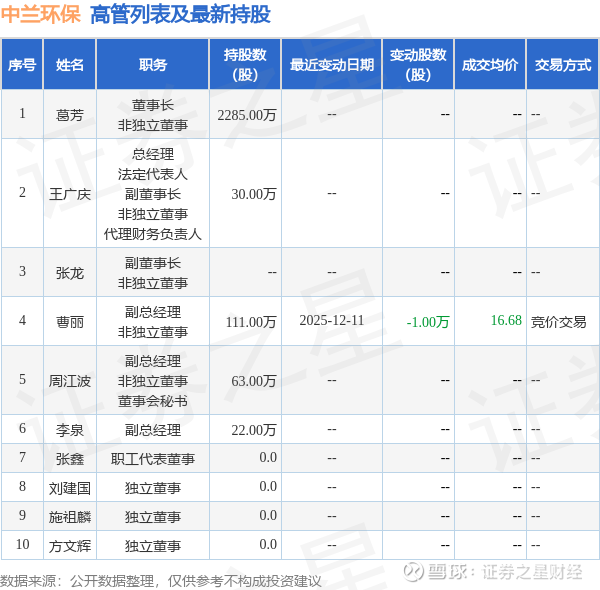
Task: Click sequence number 10
Action: pos(23,544)
